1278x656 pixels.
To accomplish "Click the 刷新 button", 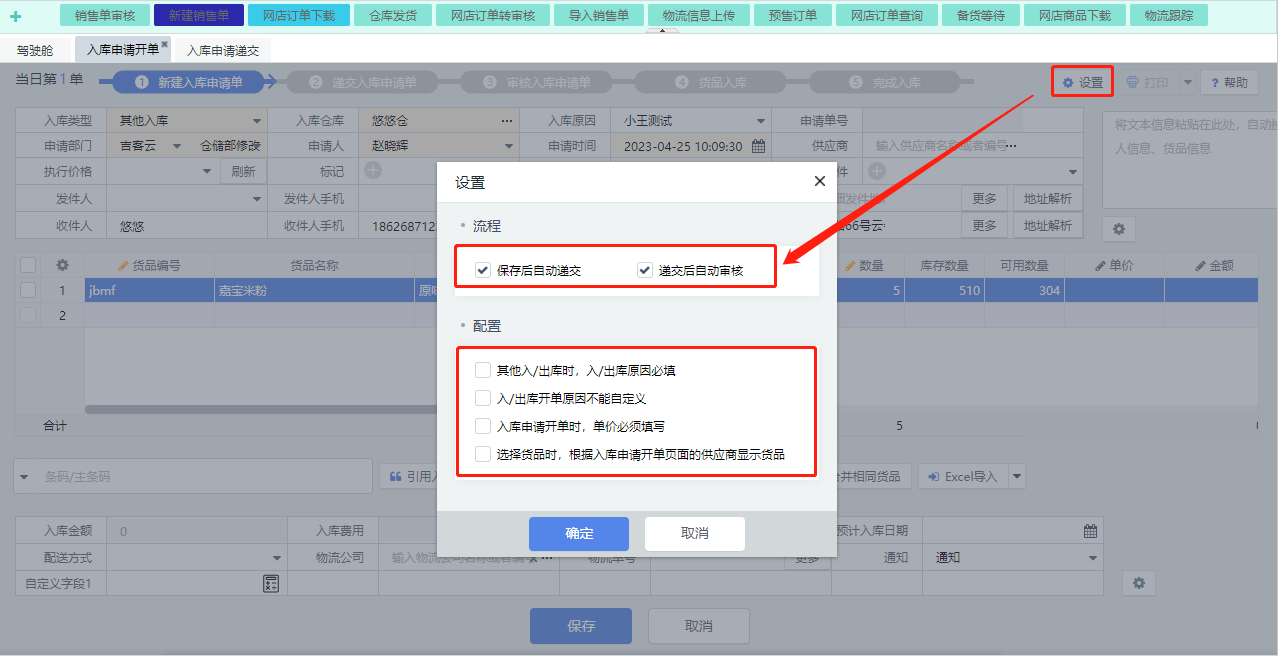I will pyautogui.click(x=243, y=171).
